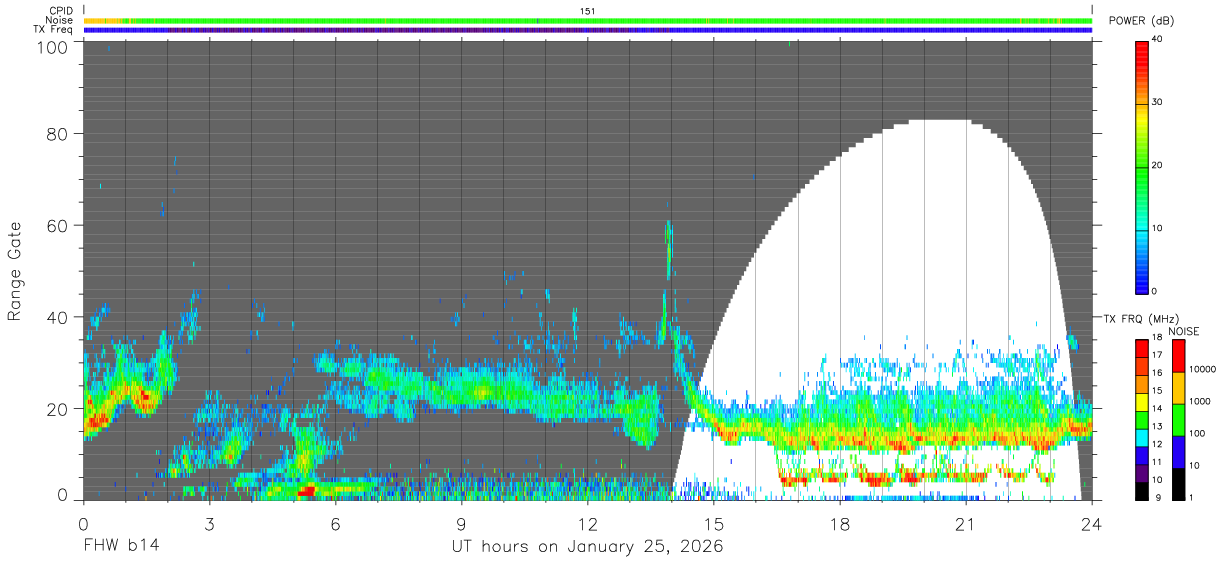Pick yellow swatch in TX FRQ legend
The image size is (1228, 567).
1142,402
